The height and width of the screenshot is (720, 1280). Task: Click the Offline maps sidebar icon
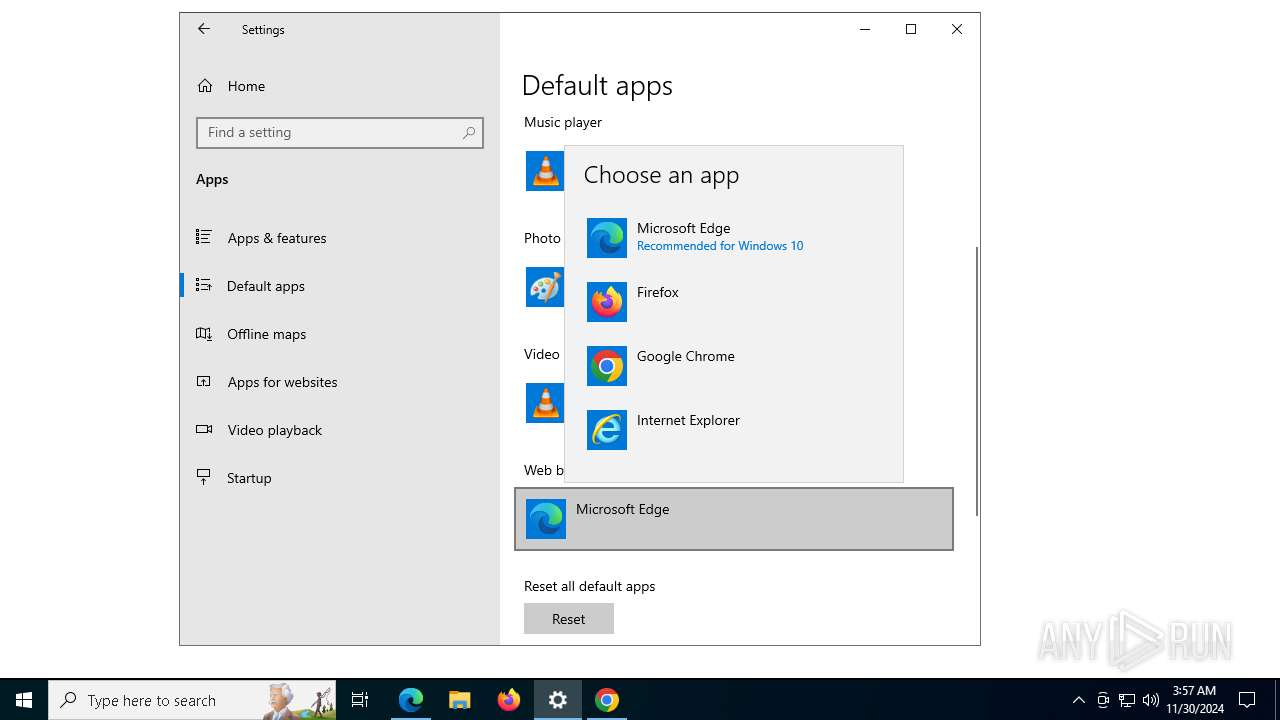[204, 333]
